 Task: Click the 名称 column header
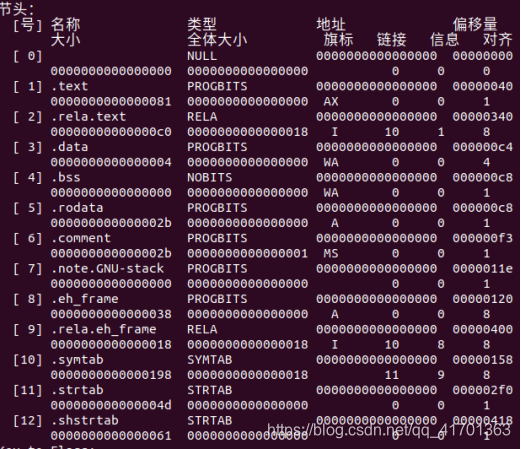[66, 24]
